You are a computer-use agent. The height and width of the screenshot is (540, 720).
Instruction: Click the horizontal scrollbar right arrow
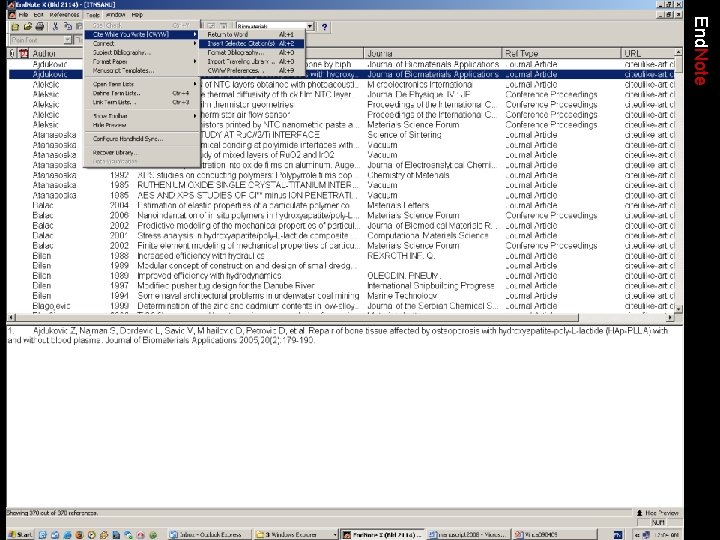tap(670, 317)
